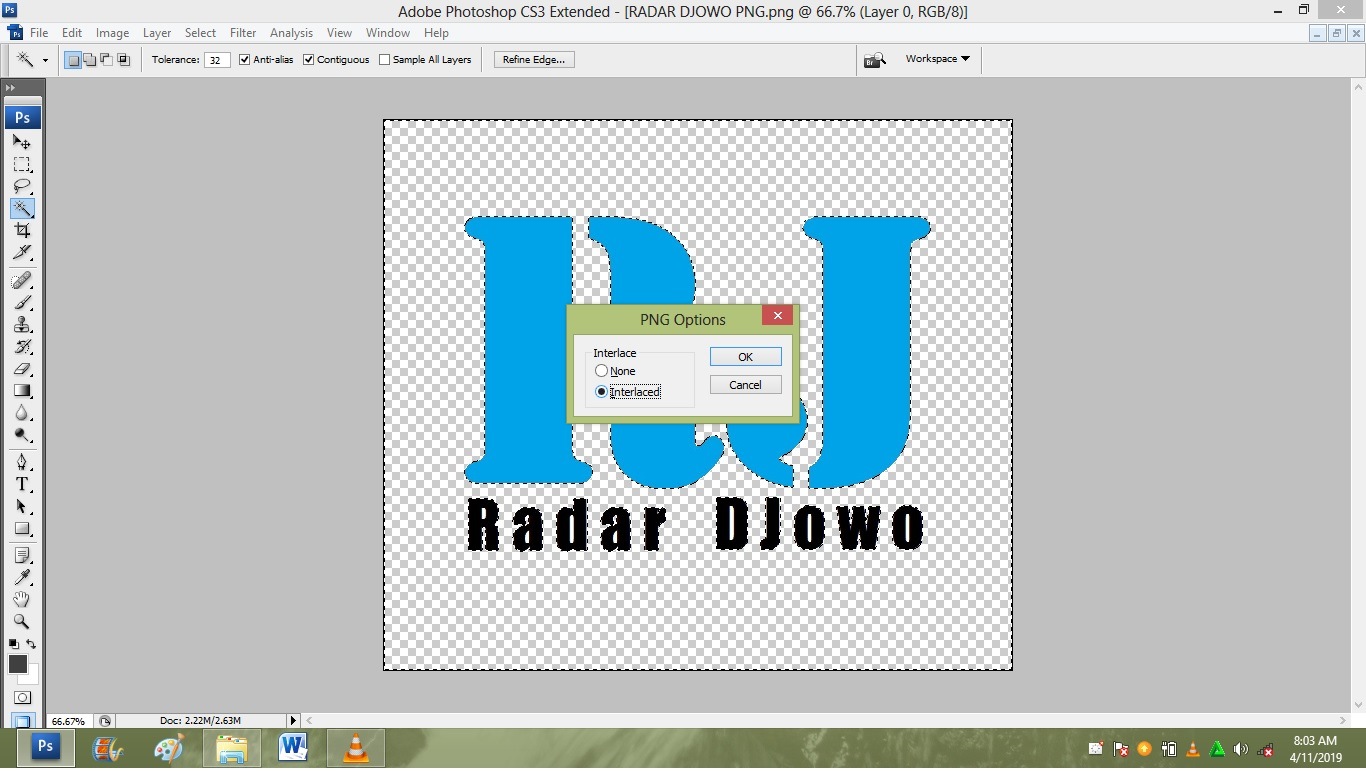Select the Move tool
Viewport: 1366px width, 771px height.
22,142
